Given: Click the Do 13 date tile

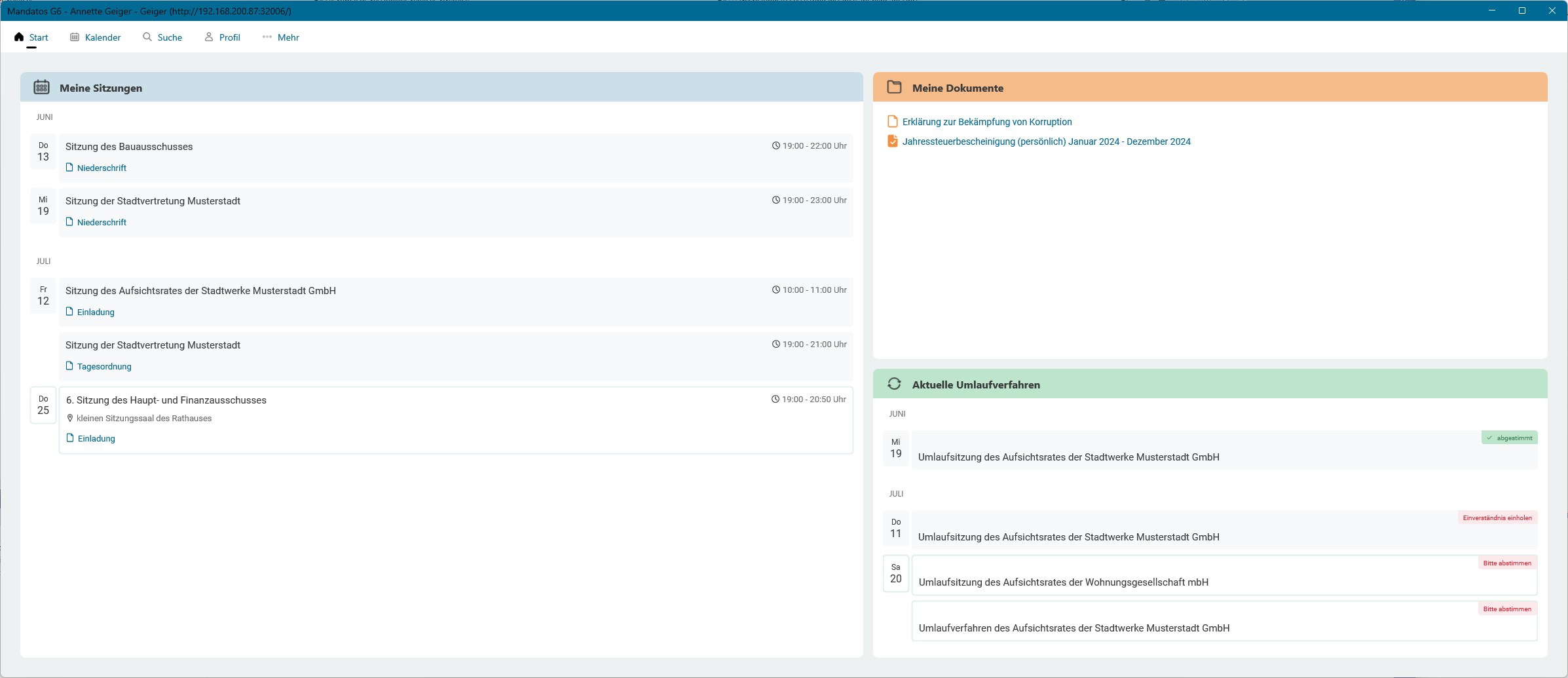Looking at the screenshot, I should tap(43, 151).
